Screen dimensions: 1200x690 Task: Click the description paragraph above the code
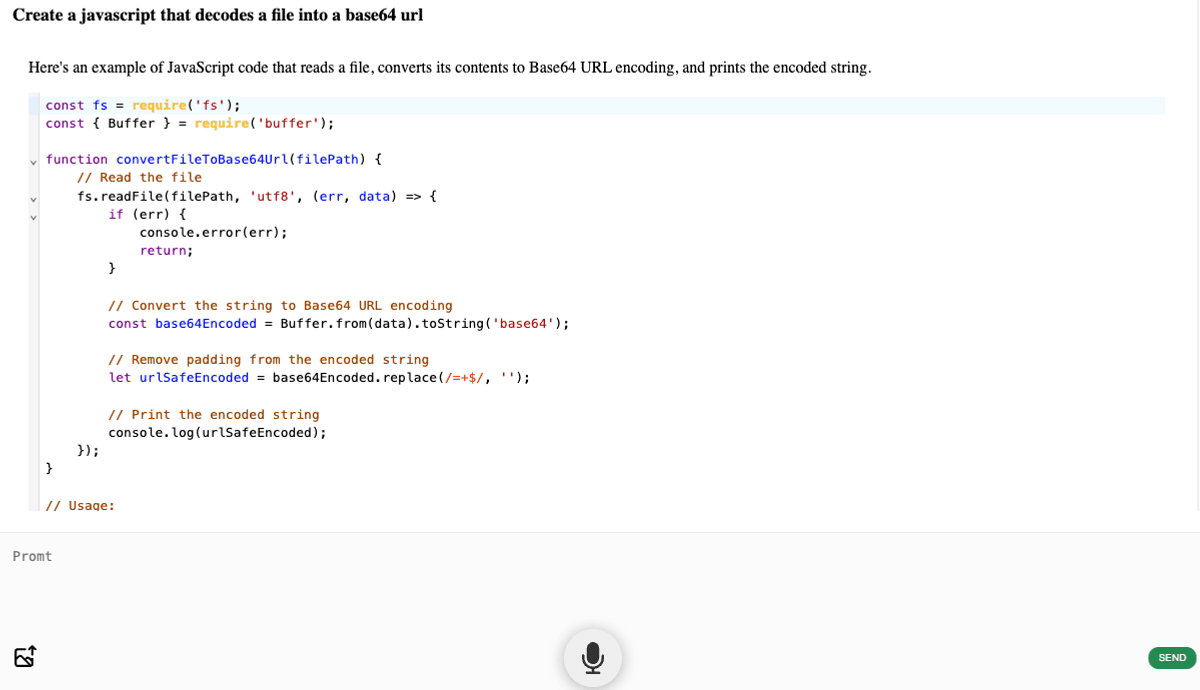point(449,68)
